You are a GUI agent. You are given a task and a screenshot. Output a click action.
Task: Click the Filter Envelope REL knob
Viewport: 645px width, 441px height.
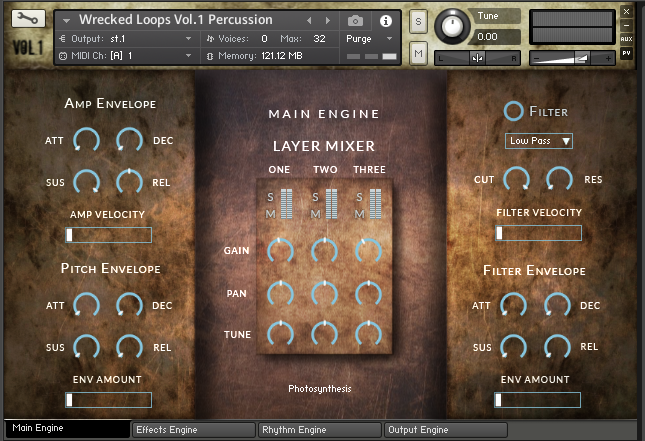pos(557,347)
